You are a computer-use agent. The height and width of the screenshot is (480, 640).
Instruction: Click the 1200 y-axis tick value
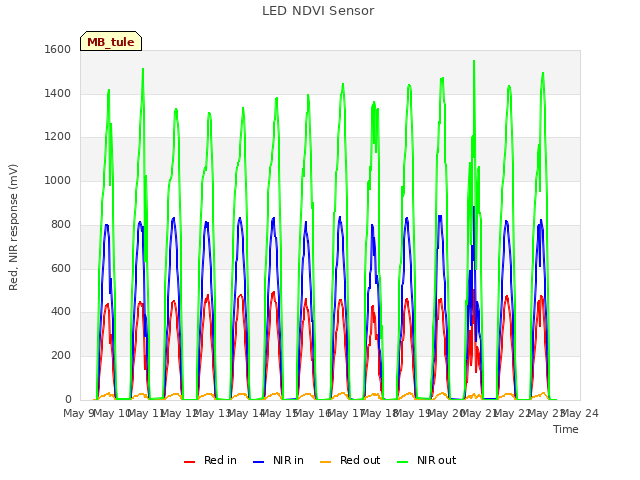[58, 137]
